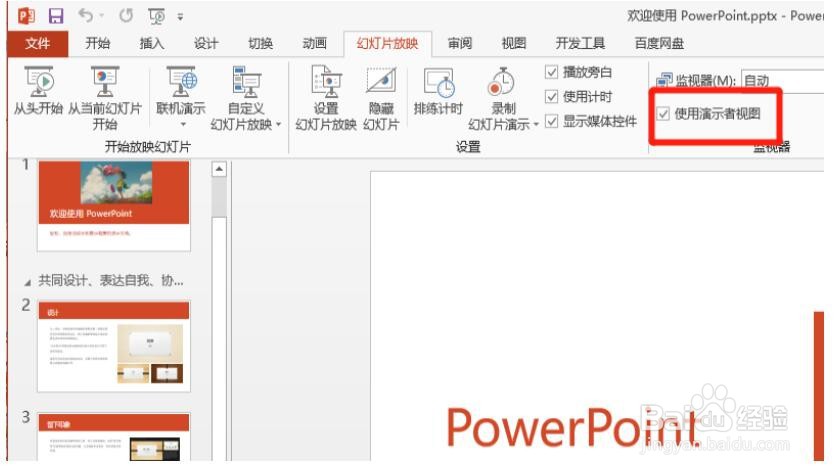Open 自定义幻灯片放映 menu
This screenshot has width=835, height=473.
245,99
